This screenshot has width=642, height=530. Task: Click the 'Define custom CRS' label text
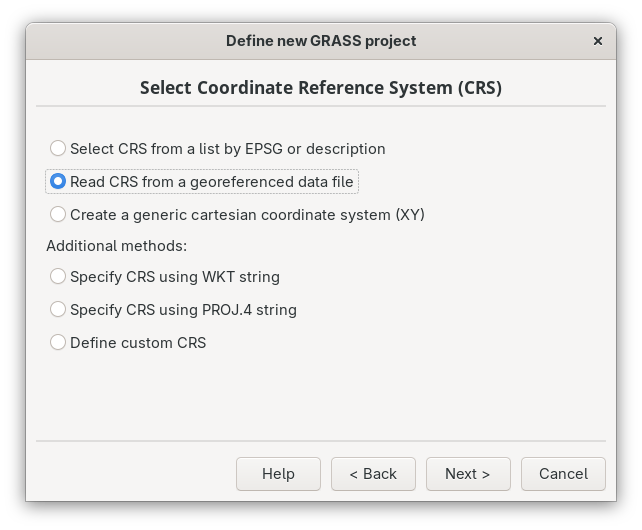point(137,342)
